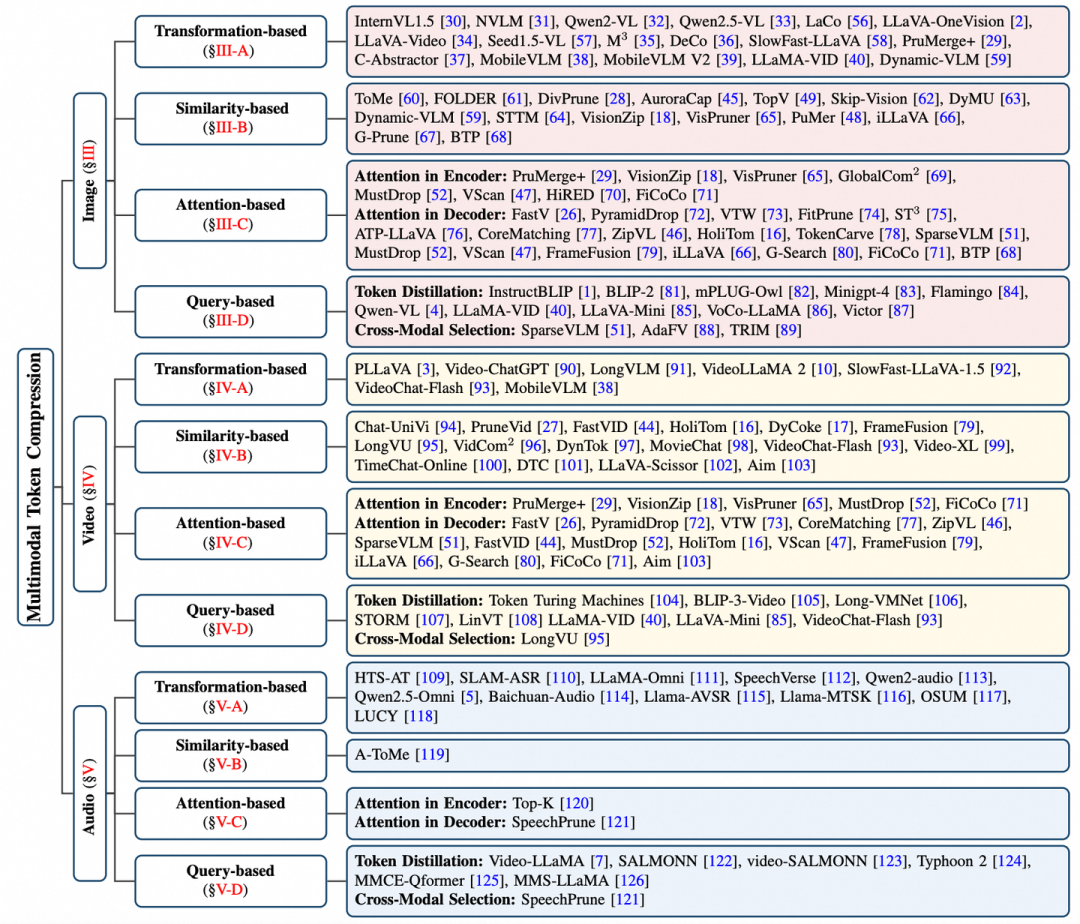Follow citation [1] after InstructBLIP
This screenshot has height=924, width=1080.
pyautogui.click(x=588, y=292)
